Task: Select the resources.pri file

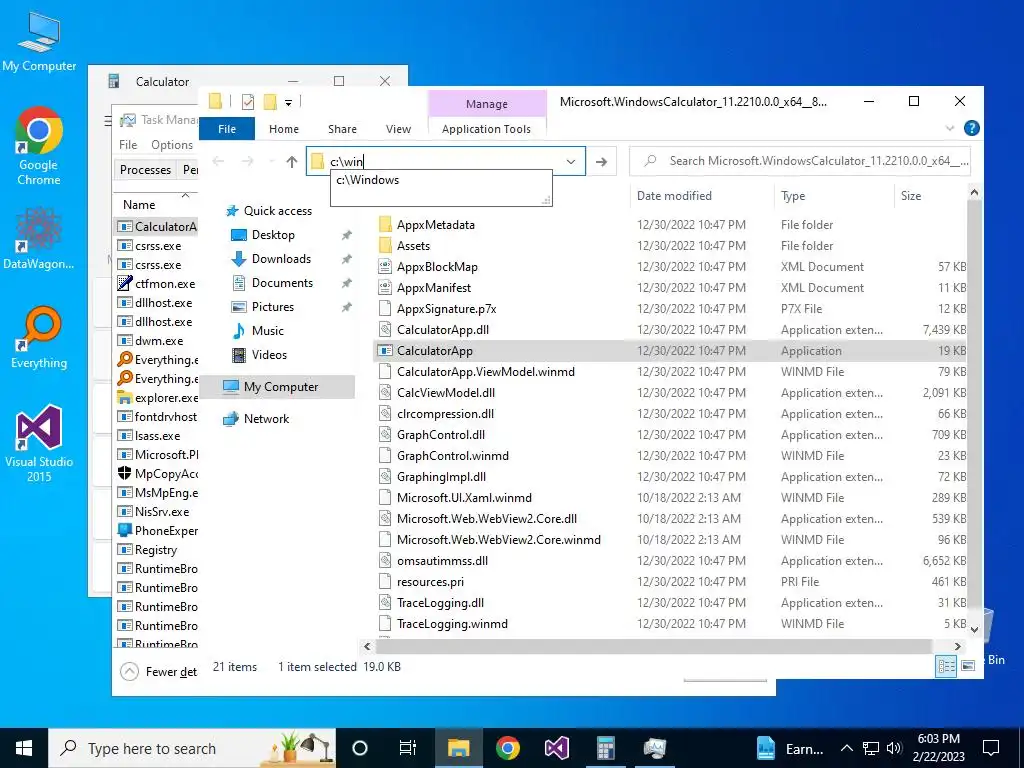Action: pyautogui.click(x=430, y=582)
